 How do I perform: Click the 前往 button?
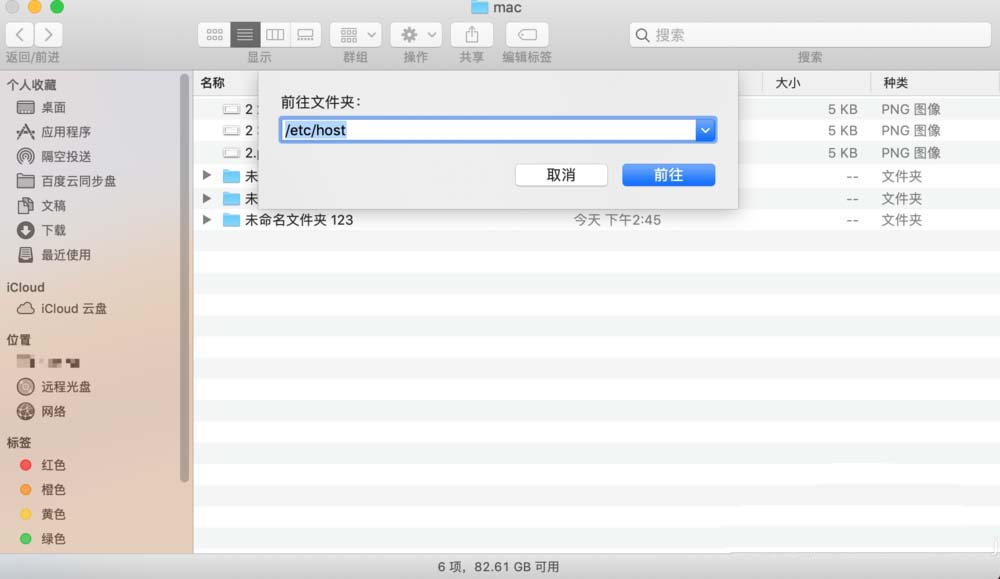point(668,174)
